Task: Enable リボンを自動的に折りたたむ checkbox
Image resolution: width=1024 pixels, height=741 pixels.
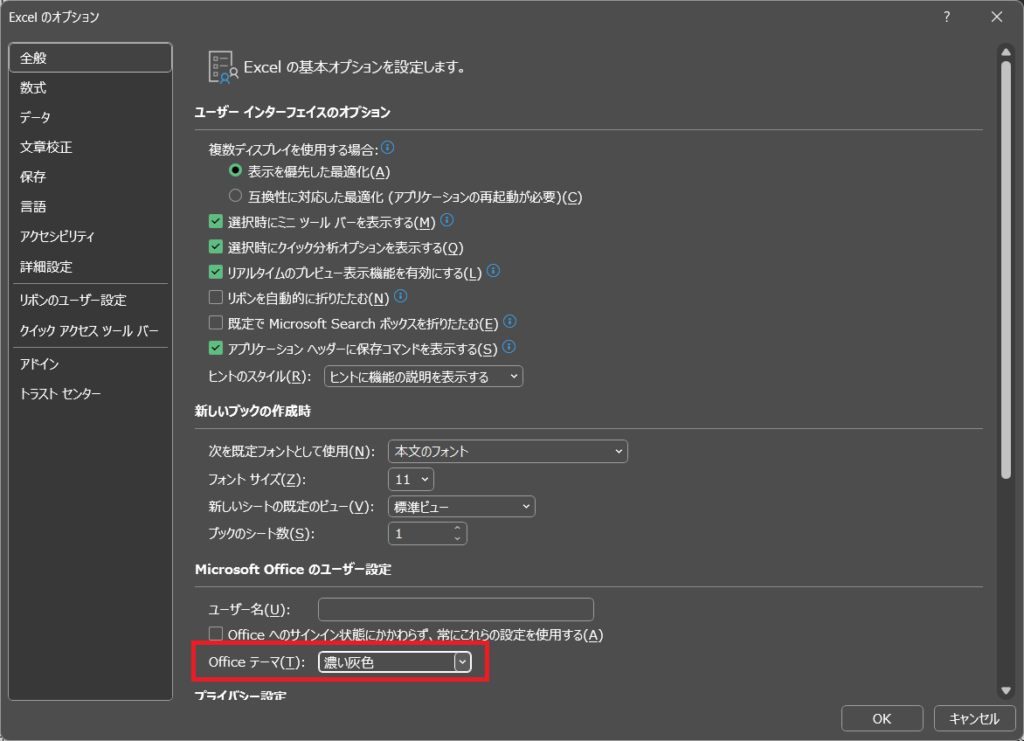Action: [215, 298]
